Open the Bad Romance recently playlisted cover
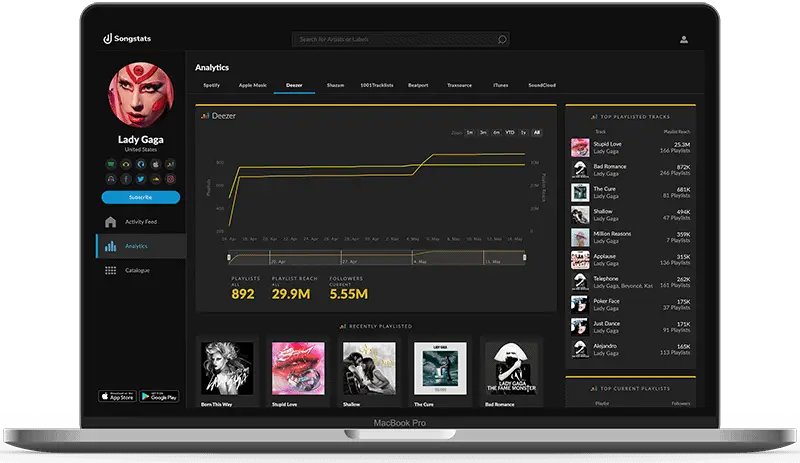The image size is (800, 463). pos(511,369)
